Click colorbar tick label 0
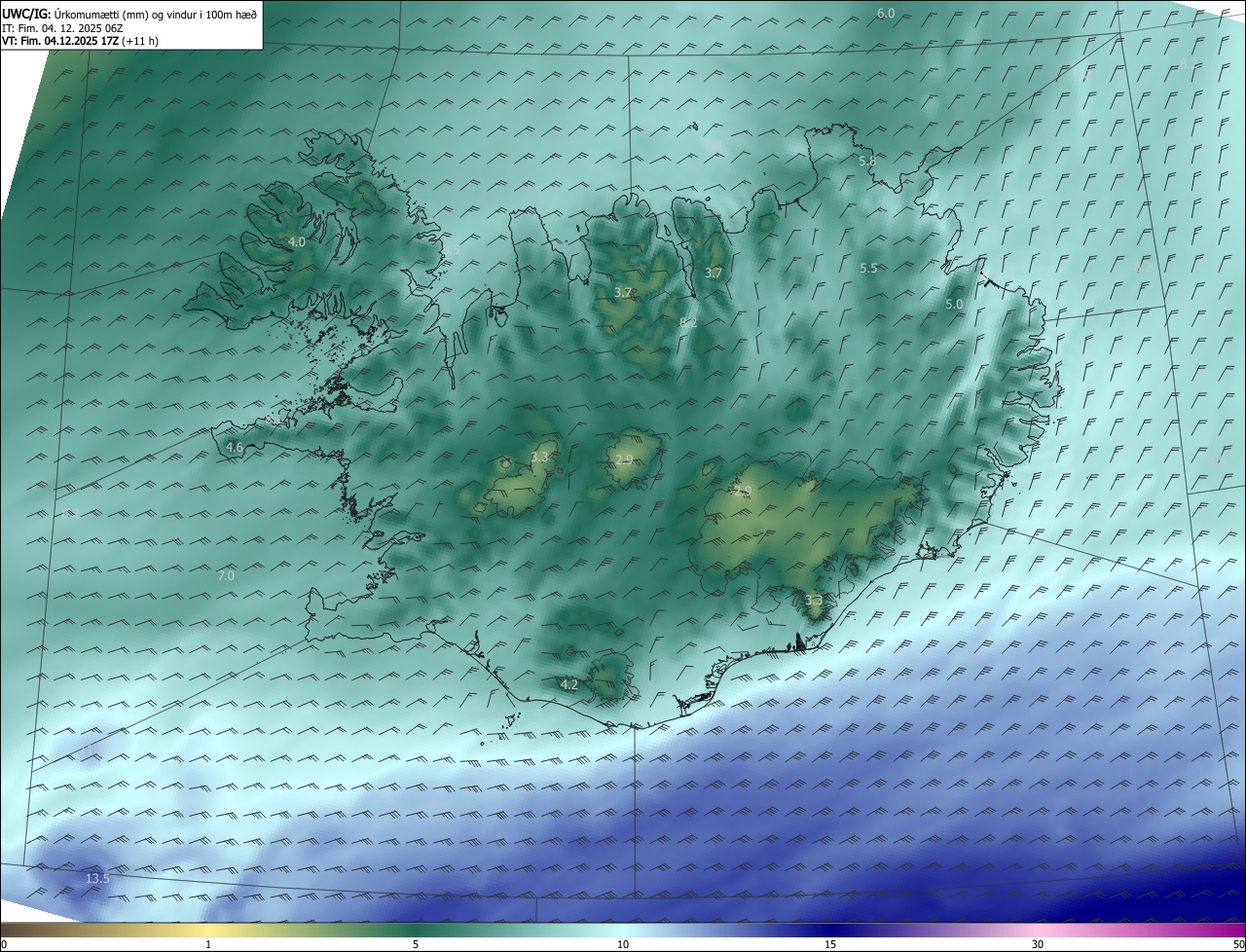This screenshot has width=1246, height=952. click(4, 944)
